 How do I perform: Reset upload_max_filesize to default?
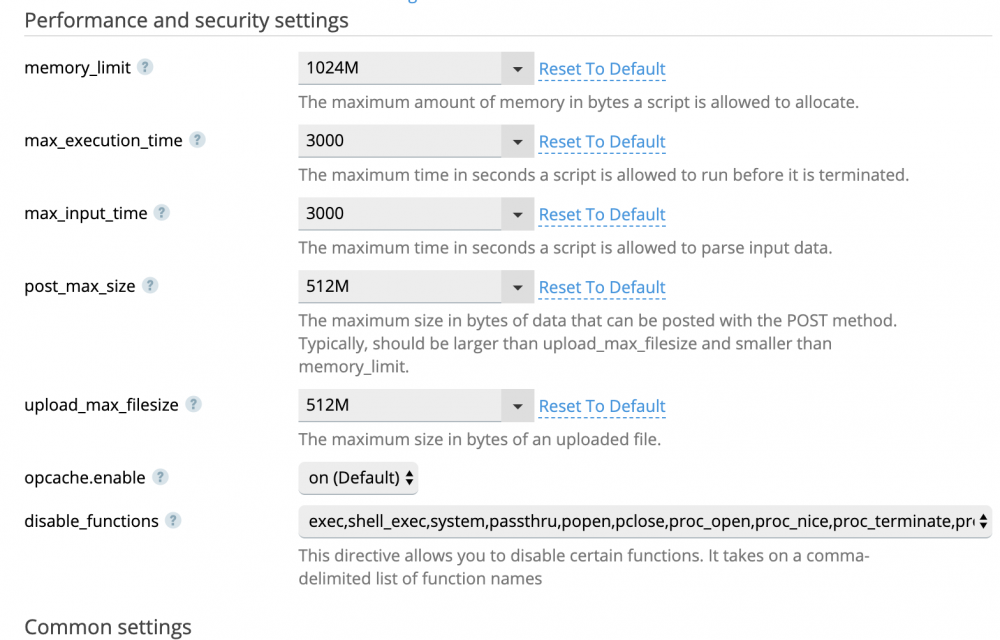602,406
